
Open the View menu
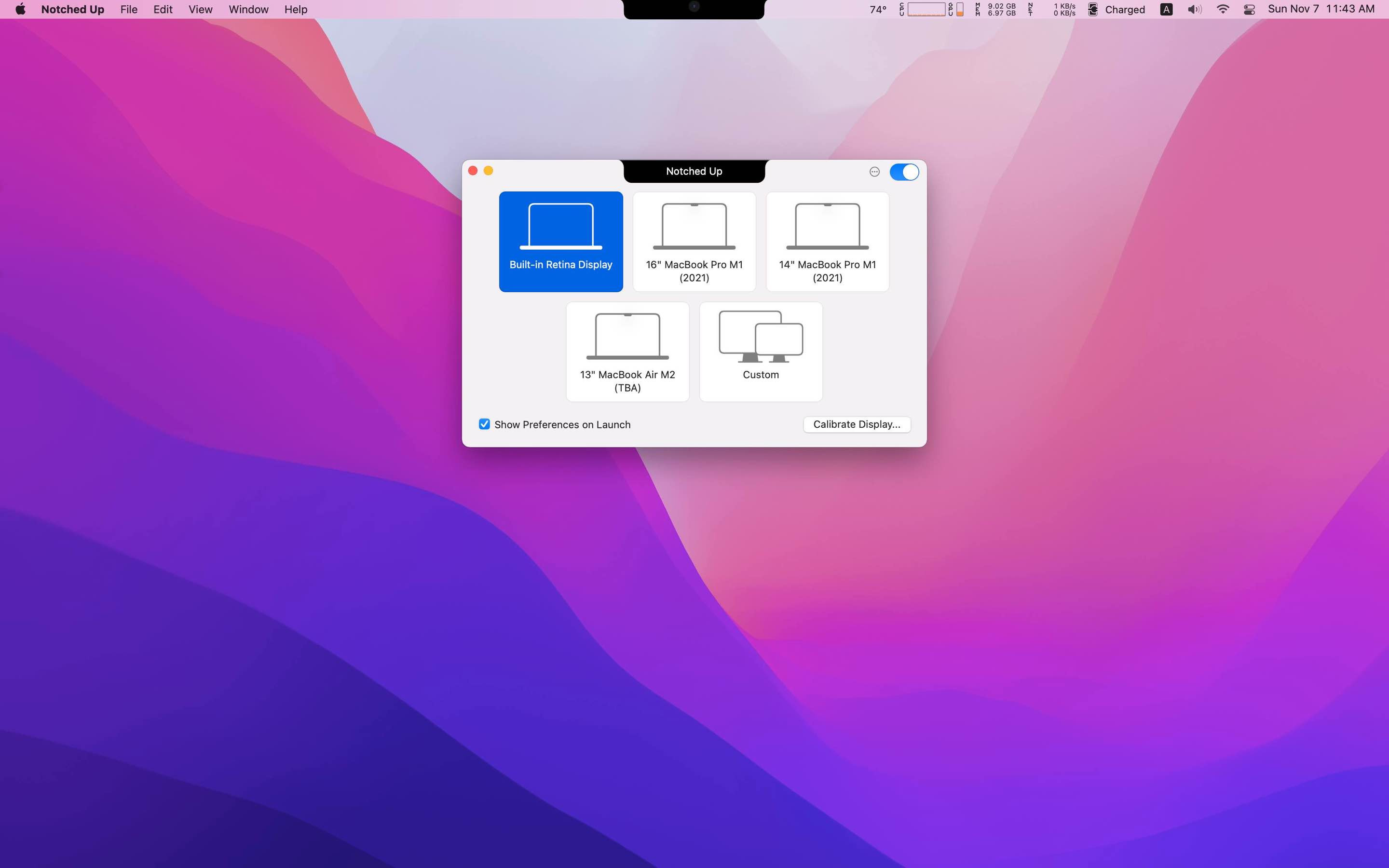tap(200, 9)
